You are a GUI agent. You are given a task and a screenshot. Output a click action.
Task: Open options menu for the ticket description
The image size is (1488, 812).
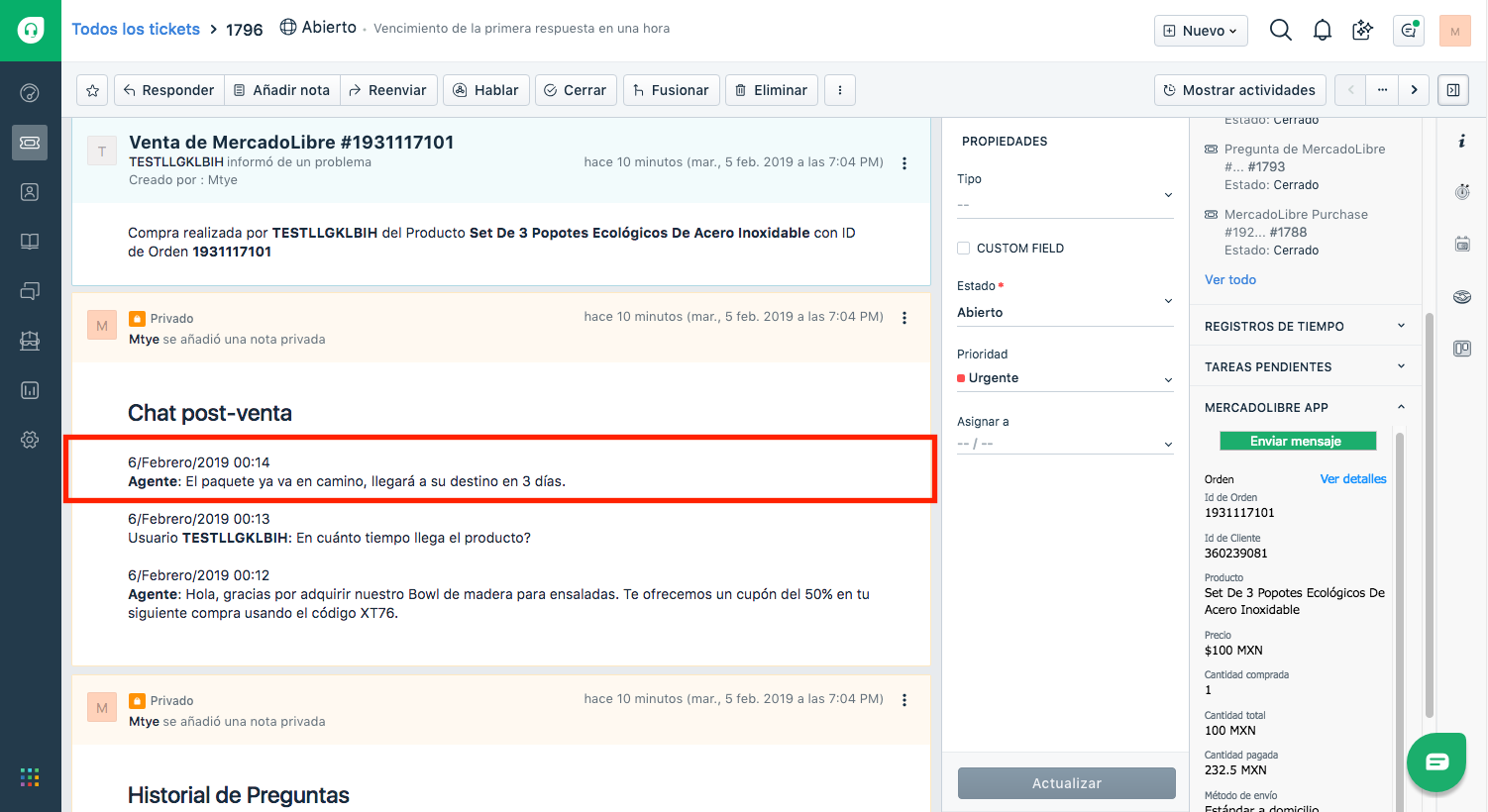pos(904,163)
